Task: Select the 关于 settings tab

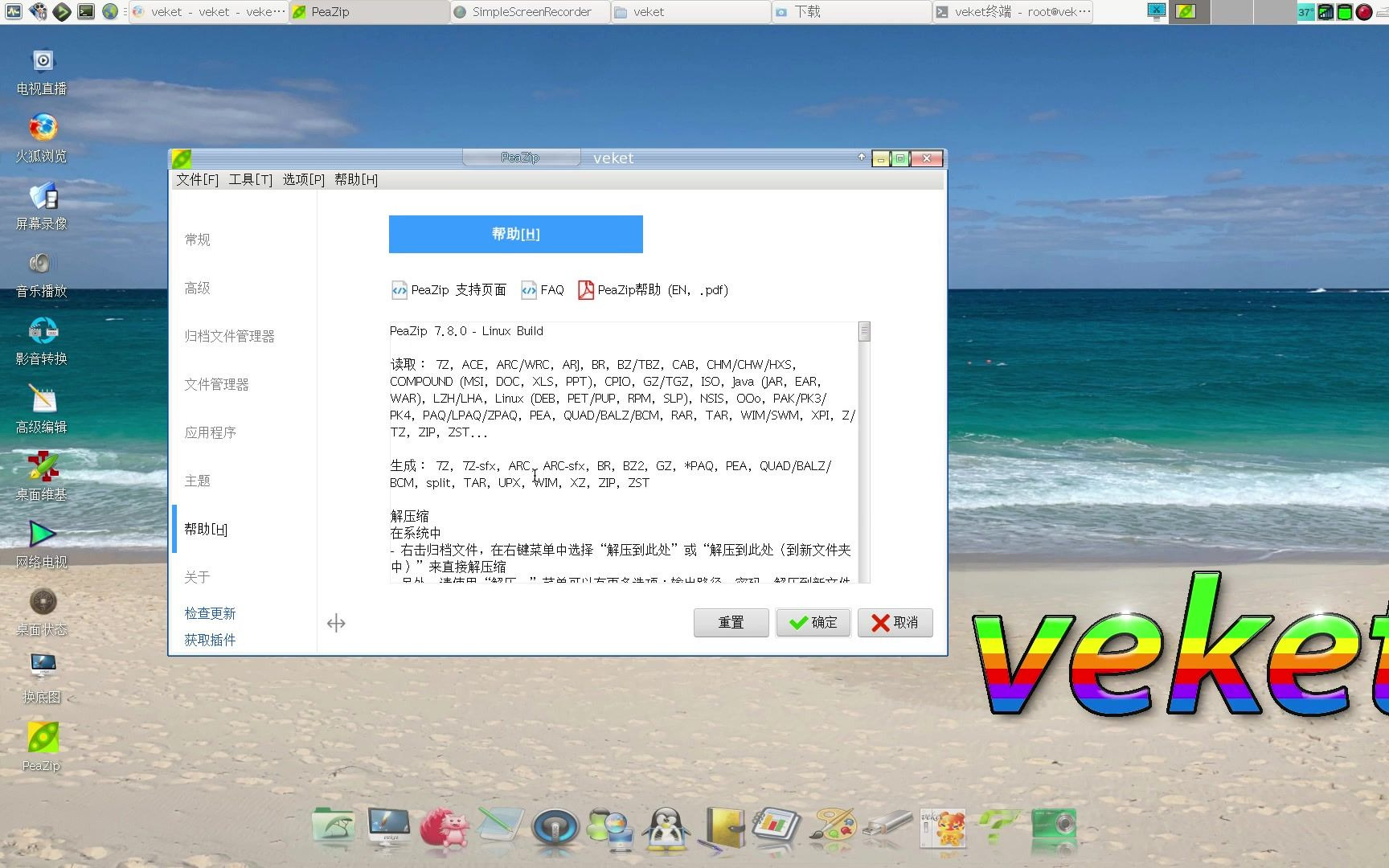Action: pos(198,577)
